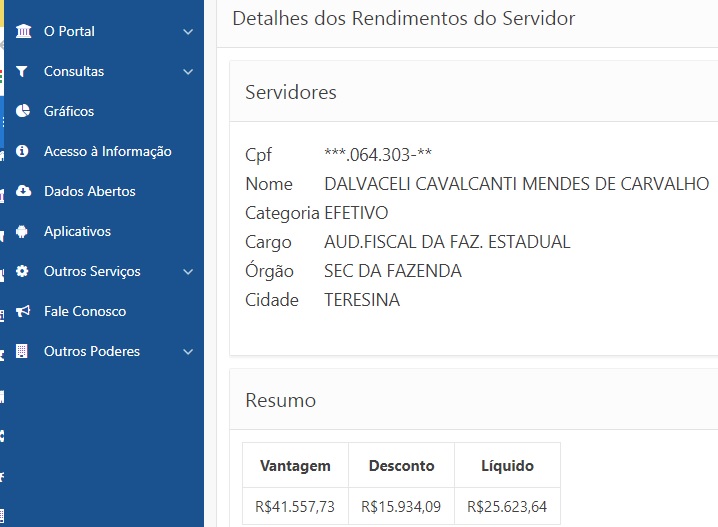Click the office building icon beside Outros Poderes

pyautogui.click(x=22, y=351)
